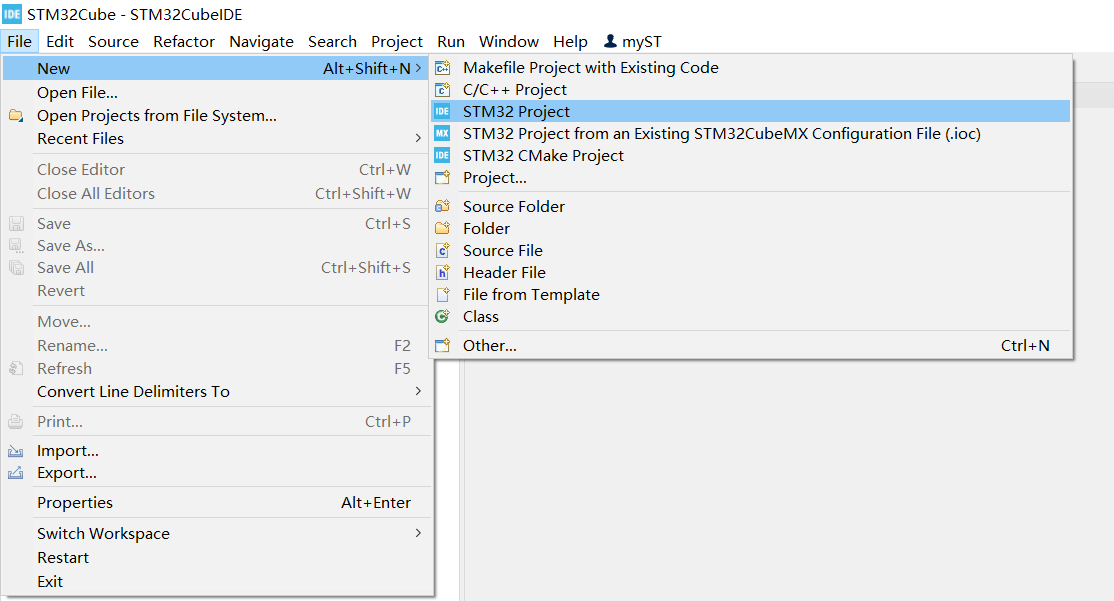Click Export... in File menu

click(217, 472)
